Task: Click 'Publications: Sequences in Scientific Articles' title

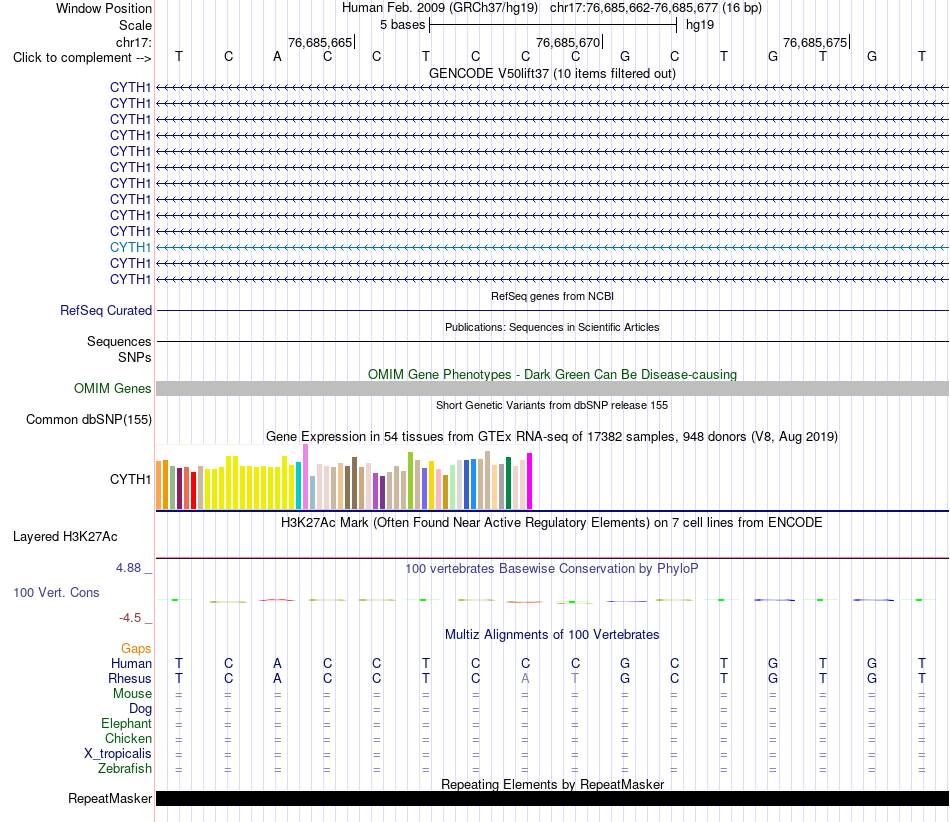Action: click(552, 327)
